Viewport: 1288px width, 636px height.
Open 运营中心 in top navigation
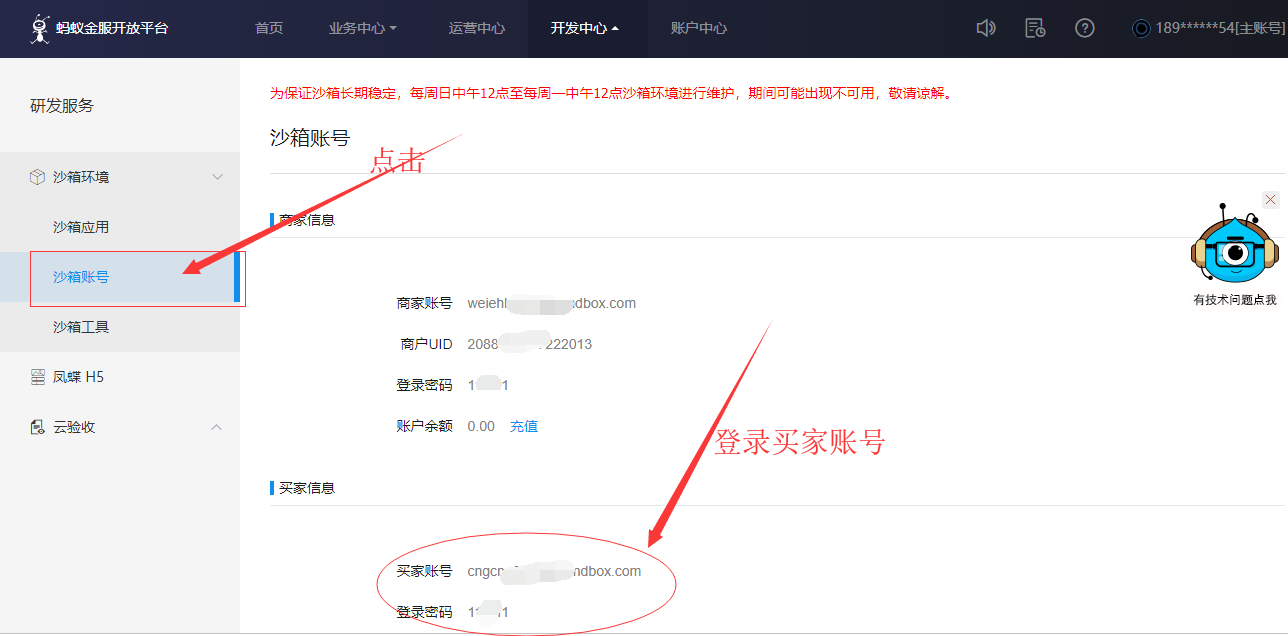coord(477,28)
